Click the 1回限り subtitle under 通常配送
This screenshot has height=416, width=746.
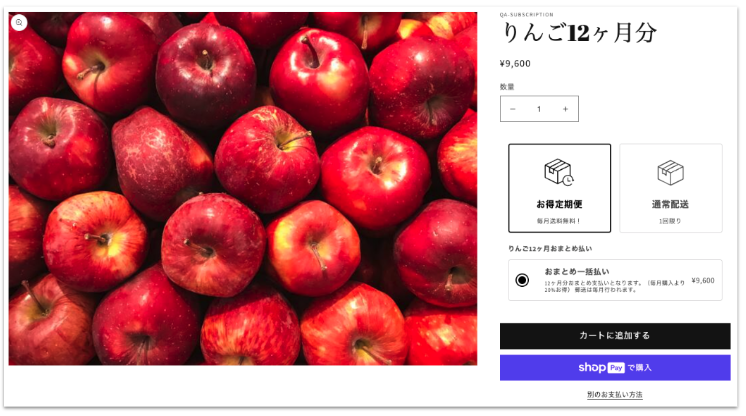click(670, 221)
